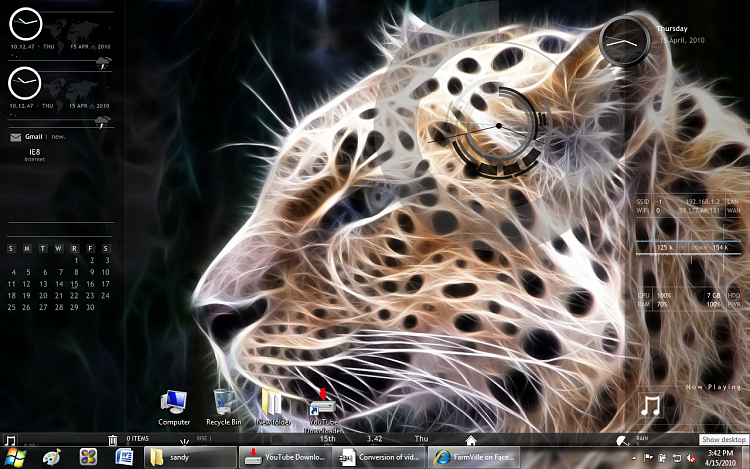Switch to the sandy folder window
The width and height of the screenshot is (750, 469).
coord(190,458)
